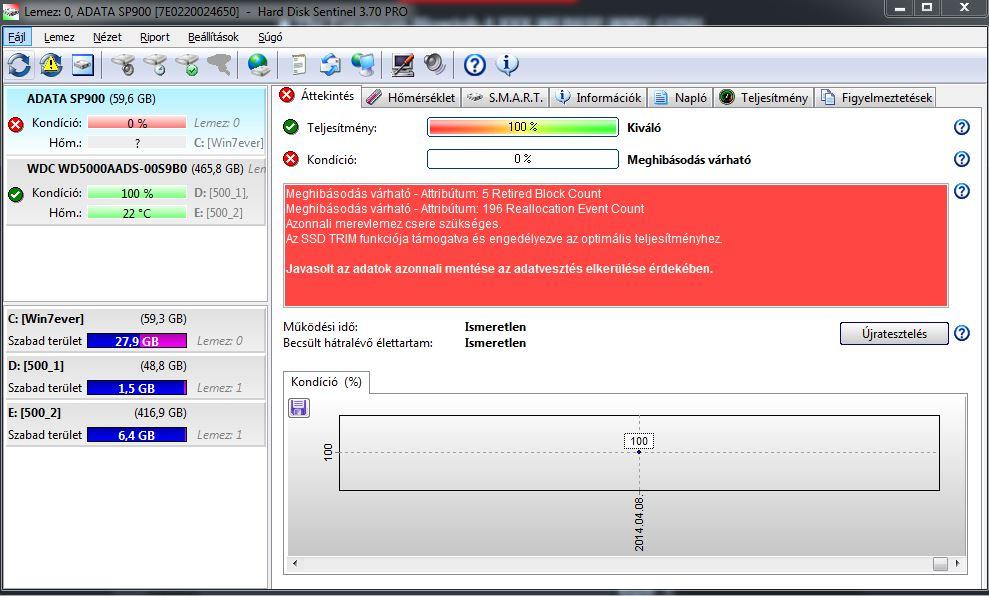Switch to the Áttekintés tab

(x=317, y=96)
